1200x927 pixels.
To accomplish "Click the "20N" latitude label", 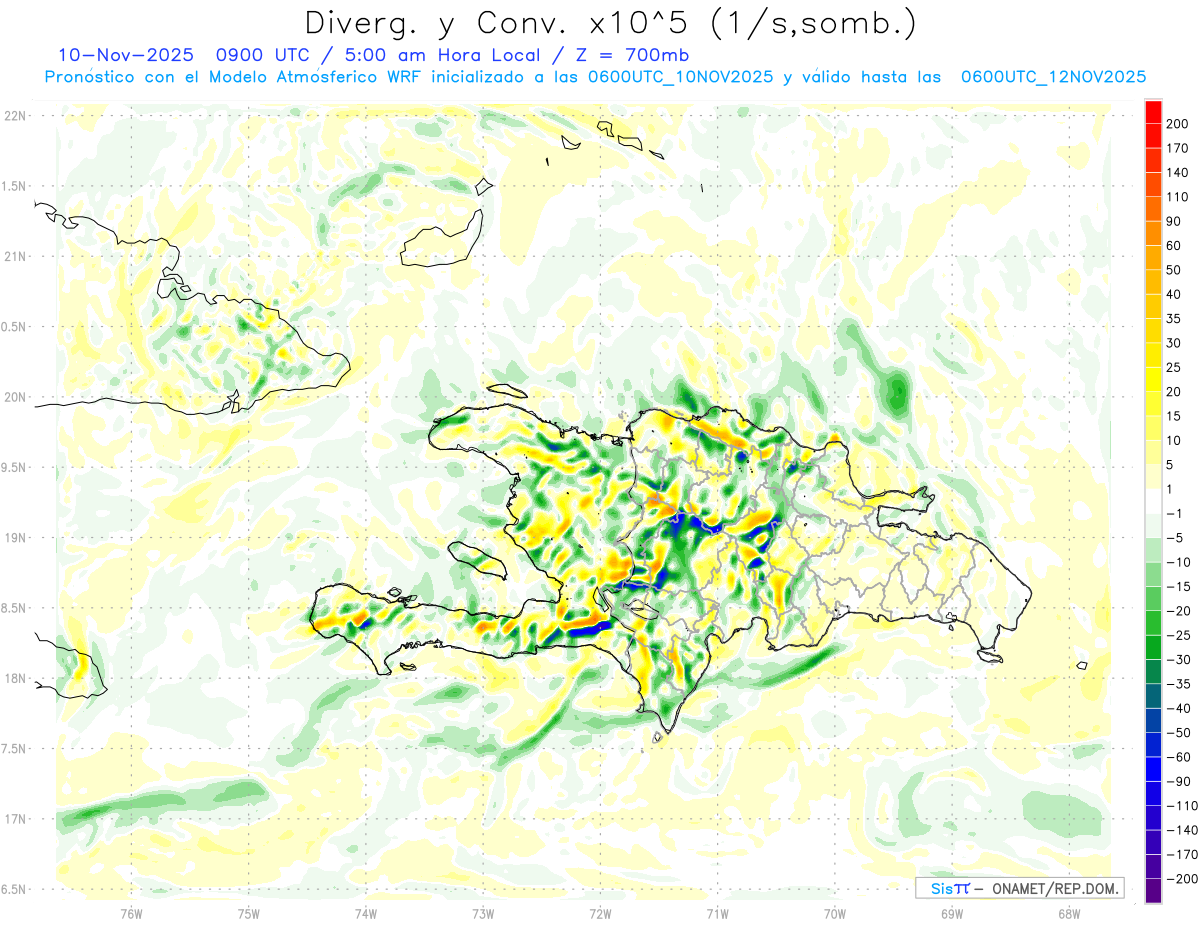I will (x=15, y=397).
